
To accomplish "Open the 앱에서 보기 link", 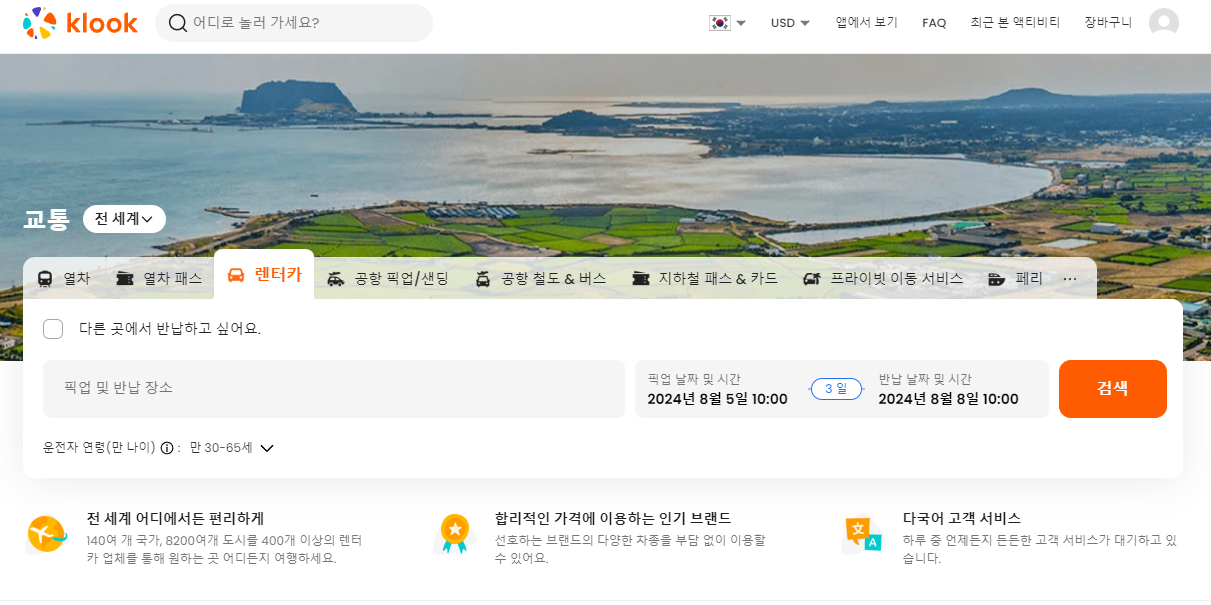I will point(867,23).
